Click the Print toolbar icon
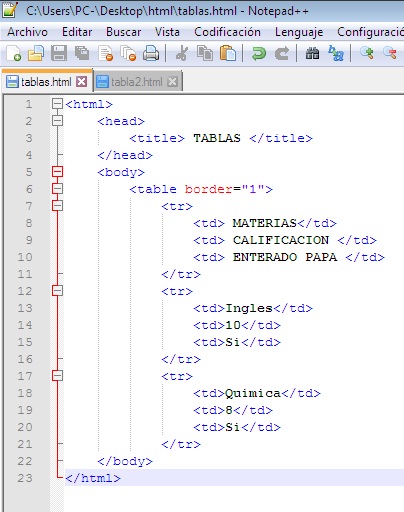The height and width of the screenshot is (512, 404). [x=151, y=53]
